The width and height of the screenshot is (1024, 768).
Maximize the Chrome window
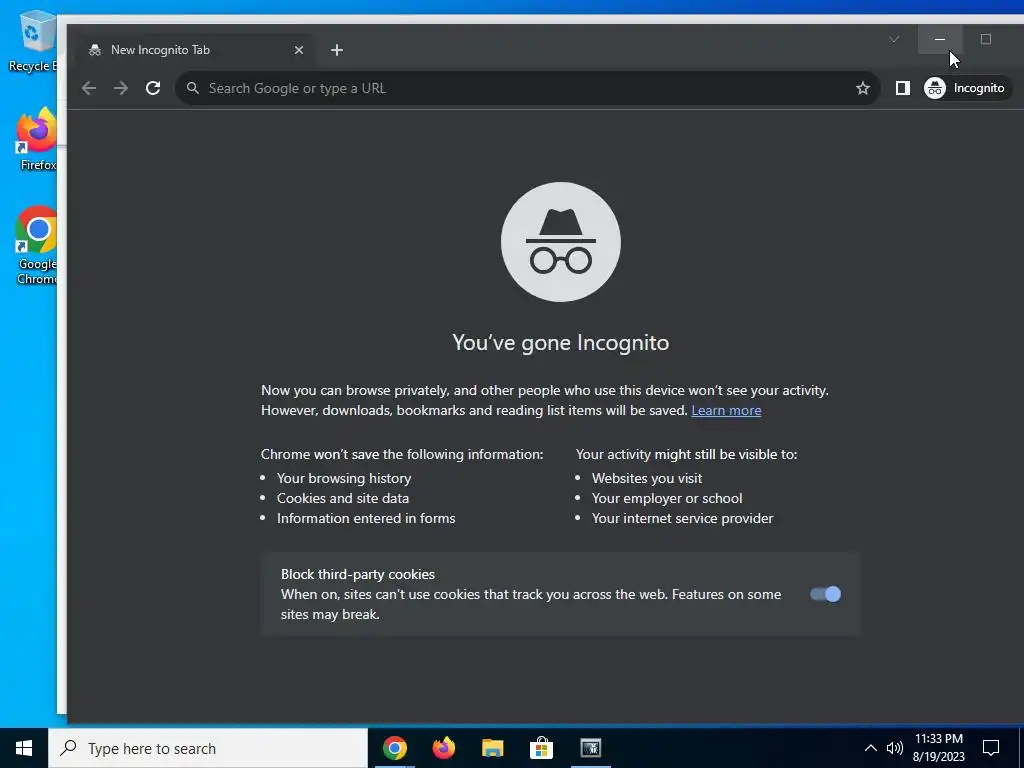pos(986,40)
